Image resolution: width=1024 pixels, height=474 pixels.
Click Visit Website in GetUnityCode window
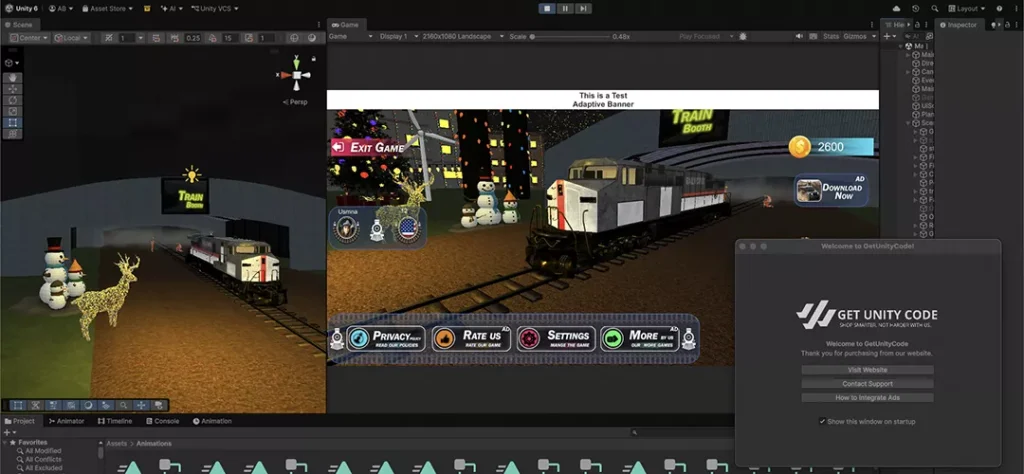tap(867, 370)
